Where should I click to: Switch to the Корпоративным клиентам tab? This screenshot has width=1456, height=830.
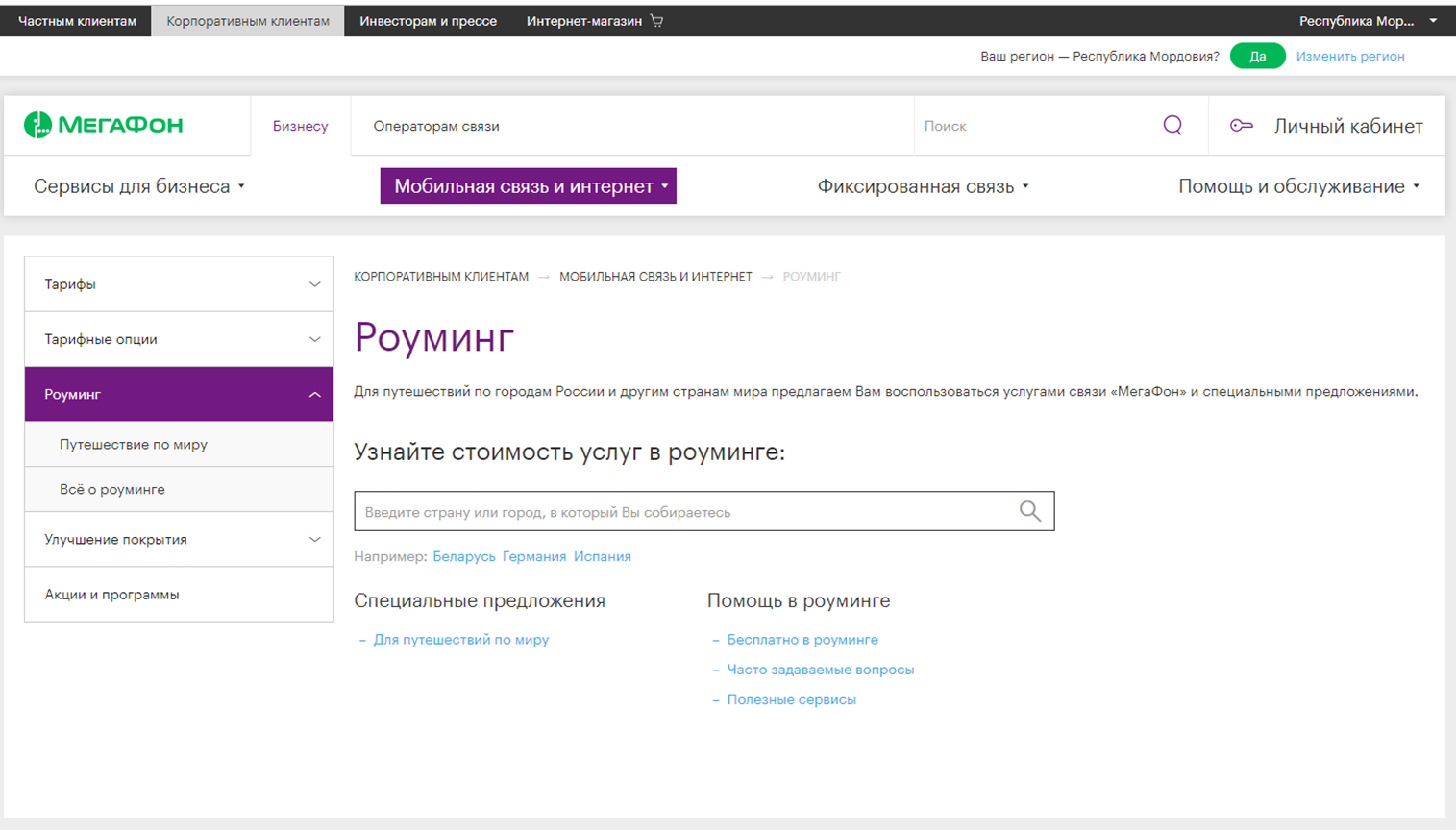[248, 20]
